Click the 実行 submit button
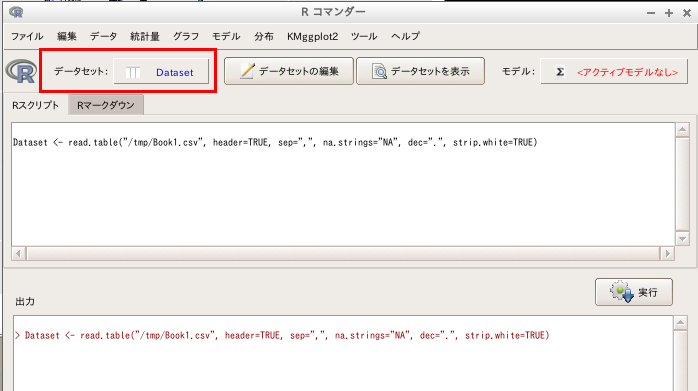698x391 pixels. pos(634,292)
